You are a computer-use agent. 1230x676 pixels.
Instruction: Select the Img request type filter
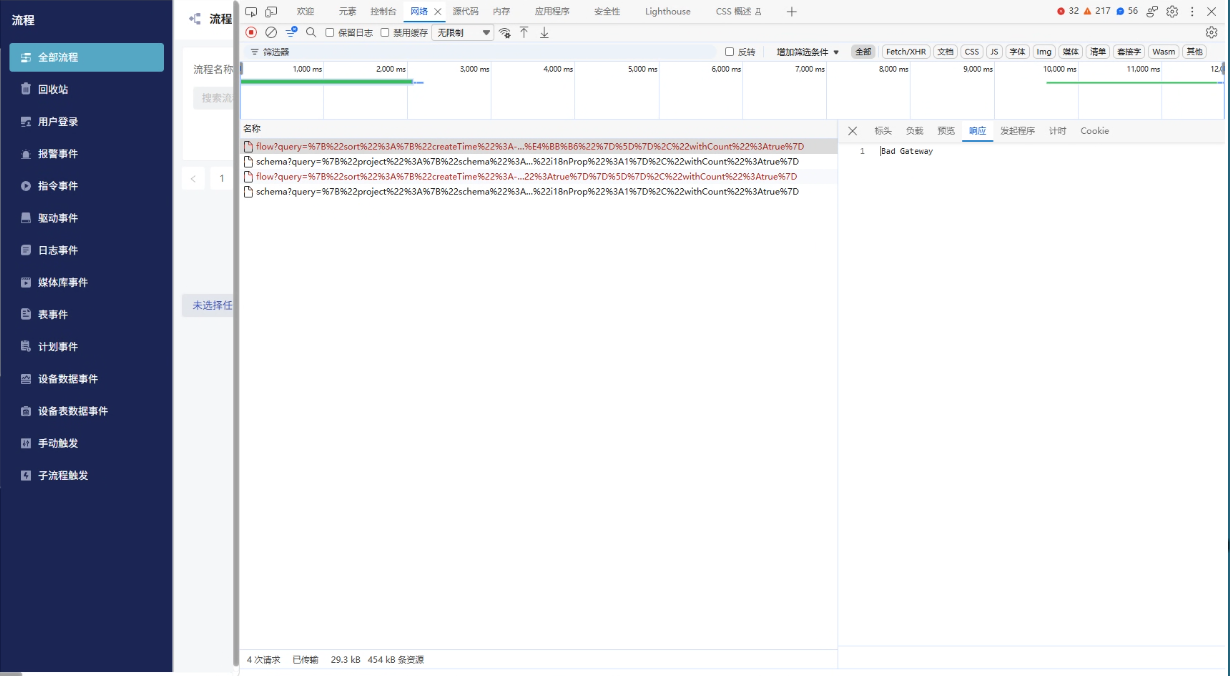pos(1044,51)
